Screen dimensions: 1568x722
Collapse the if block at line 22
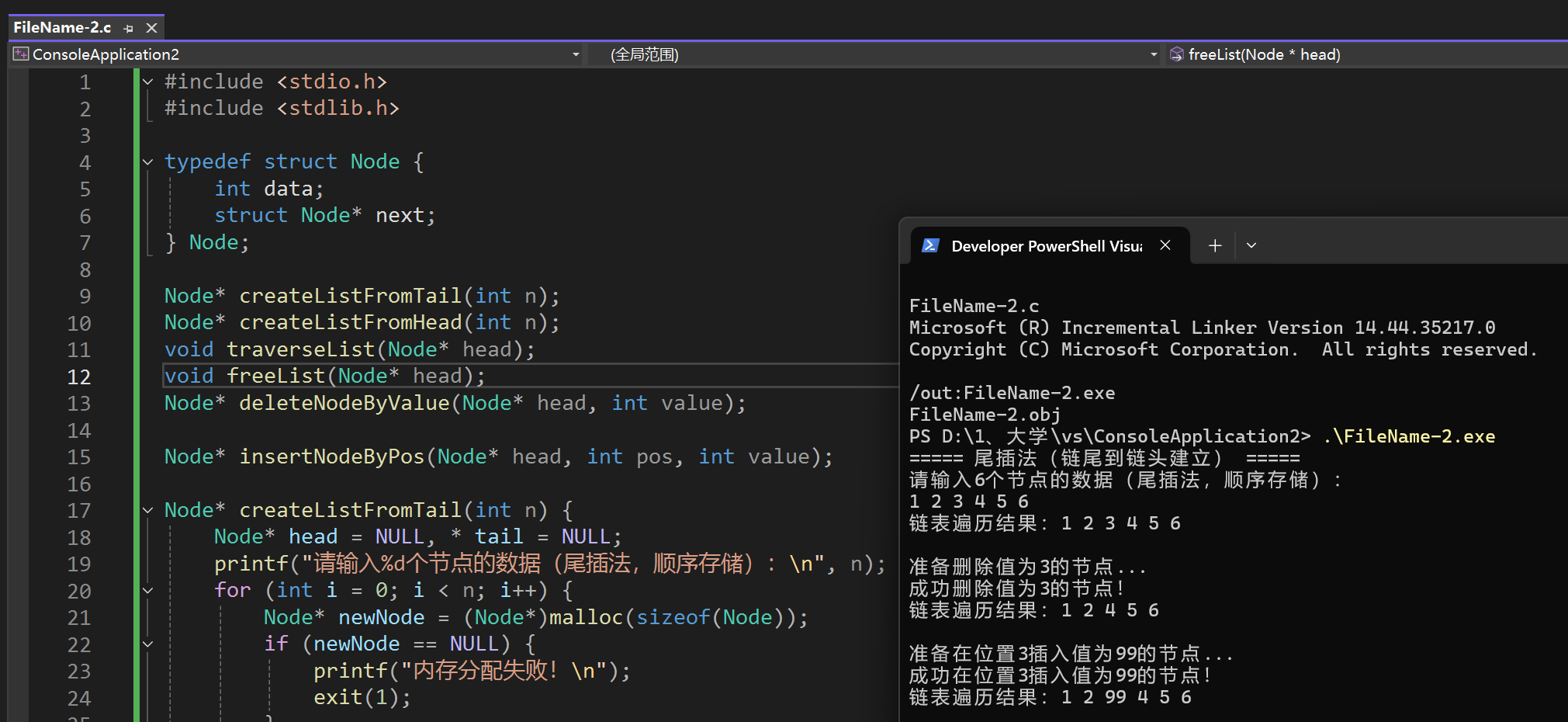[x=147, y=644]
